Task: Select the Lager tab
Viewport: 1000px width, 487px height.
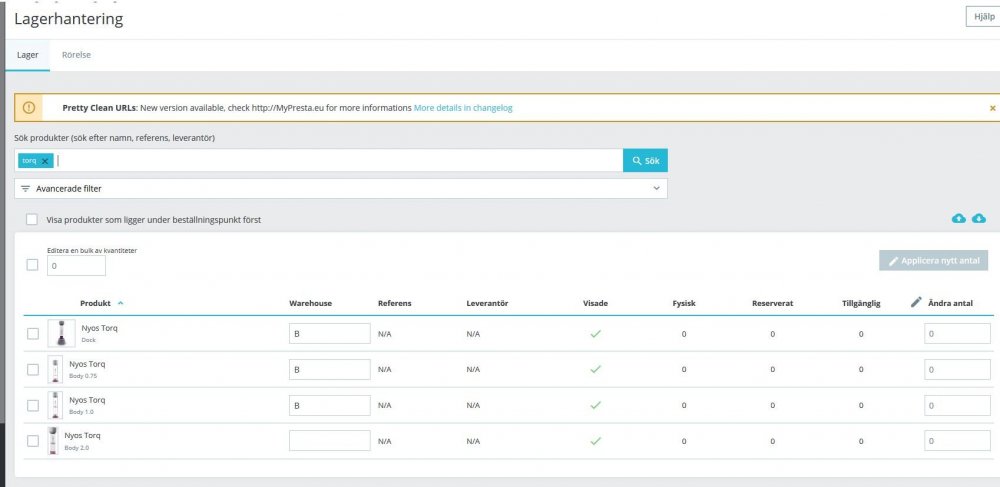Action: [28, 55]
